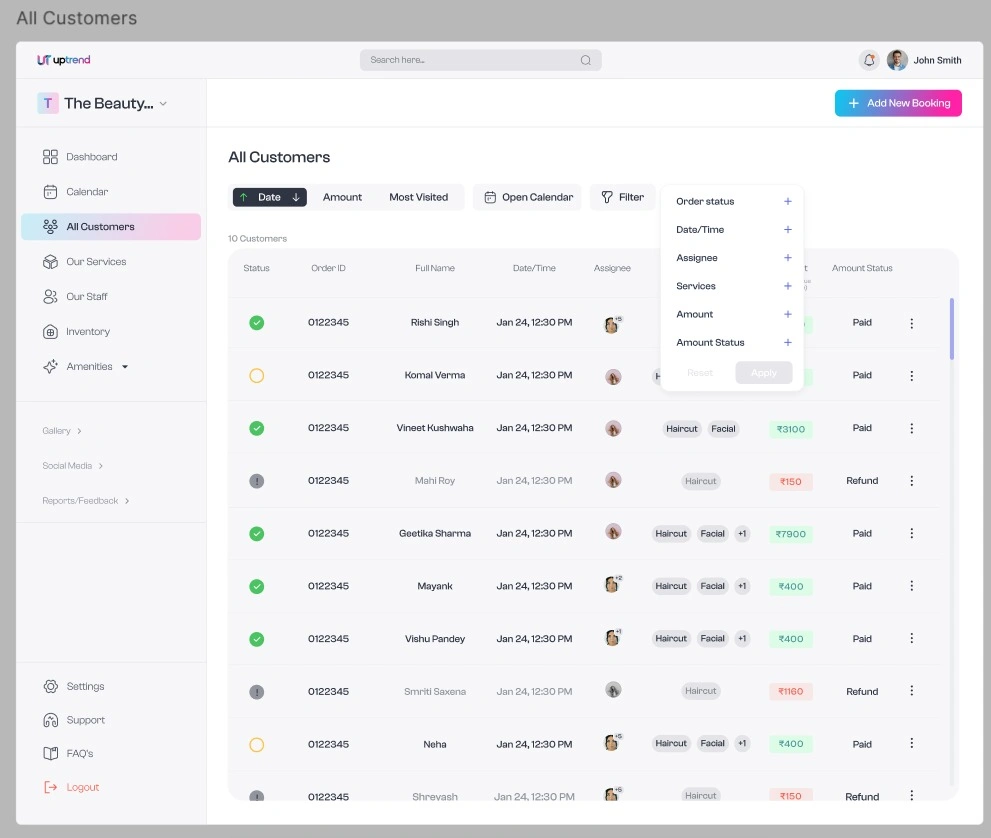Click the uptrend logo

(x=64, y=60)
